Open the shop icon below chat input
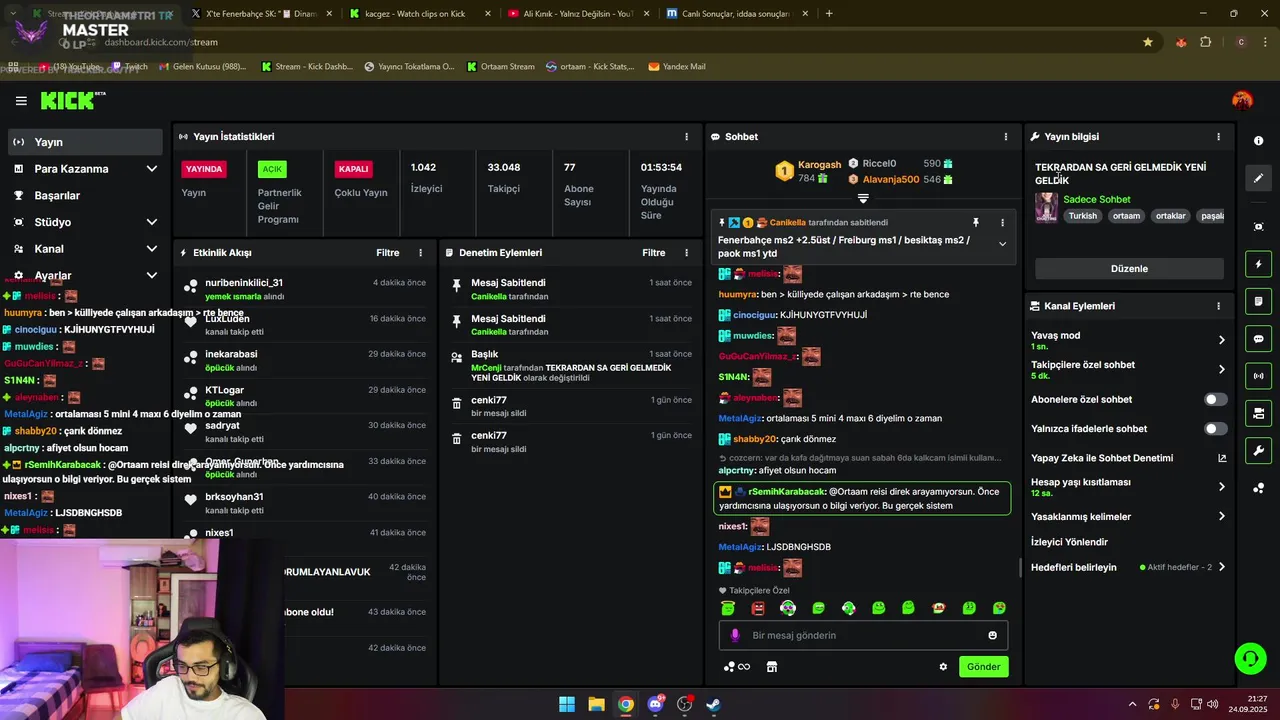 point(772,667)
